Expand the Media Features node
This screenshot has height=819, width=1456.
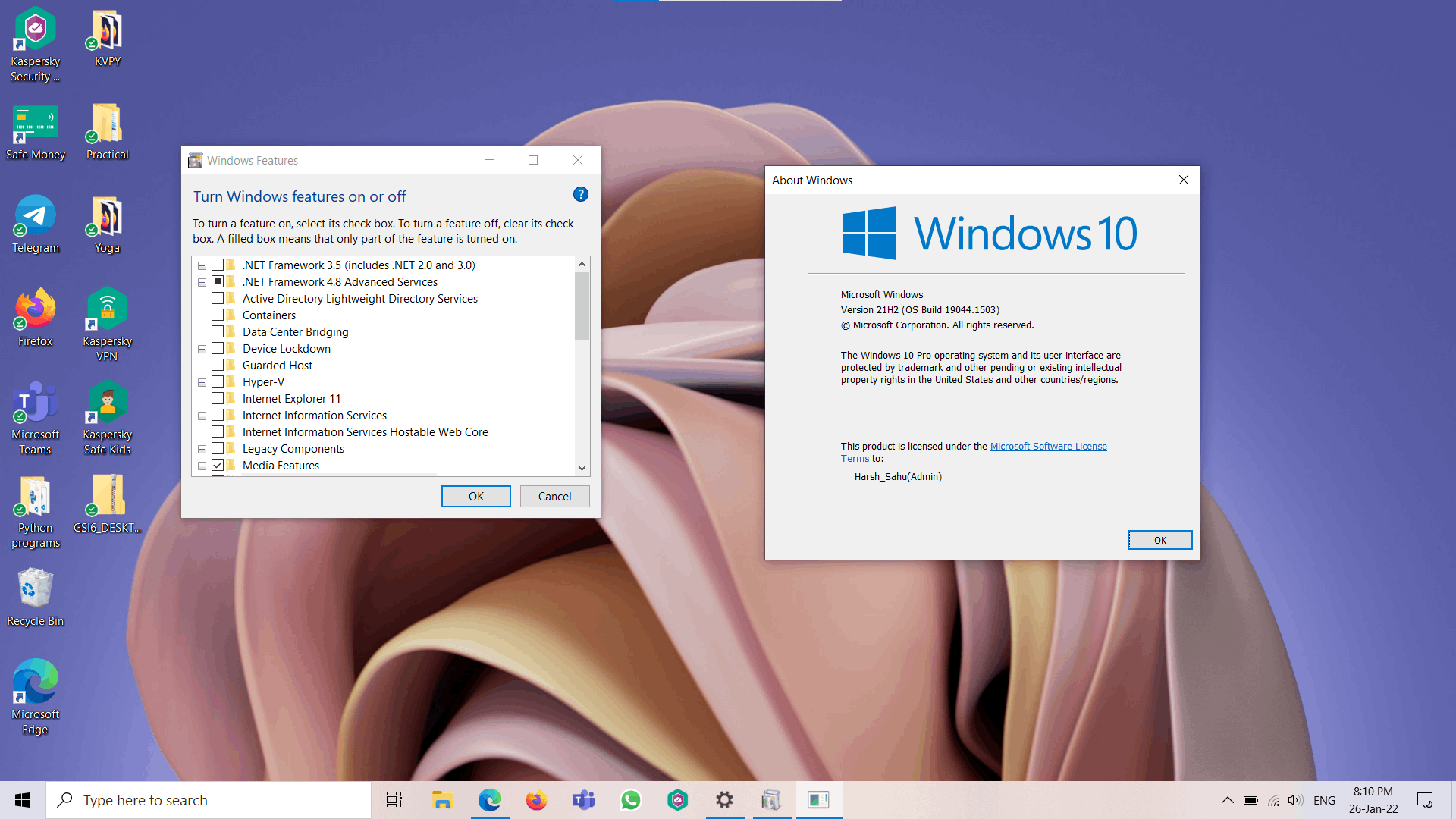202,466
